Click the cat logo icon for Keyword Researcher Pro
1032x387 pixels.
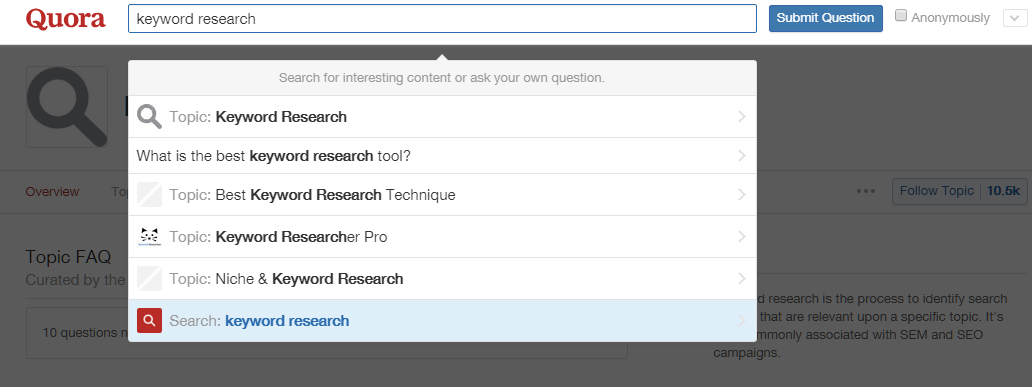click(x=149, y=237)
